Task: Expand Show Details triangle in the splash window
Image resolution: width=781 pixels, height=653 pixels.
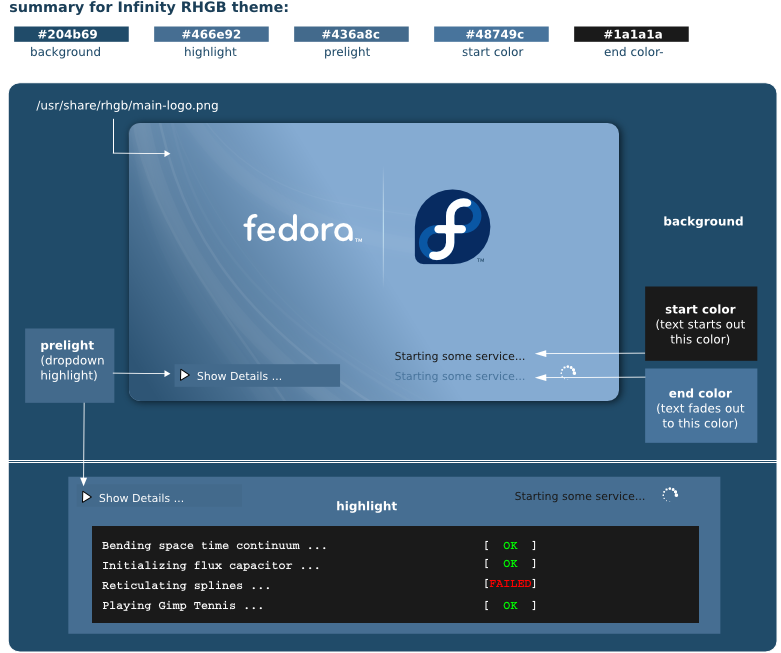Action: pos(184,375)
